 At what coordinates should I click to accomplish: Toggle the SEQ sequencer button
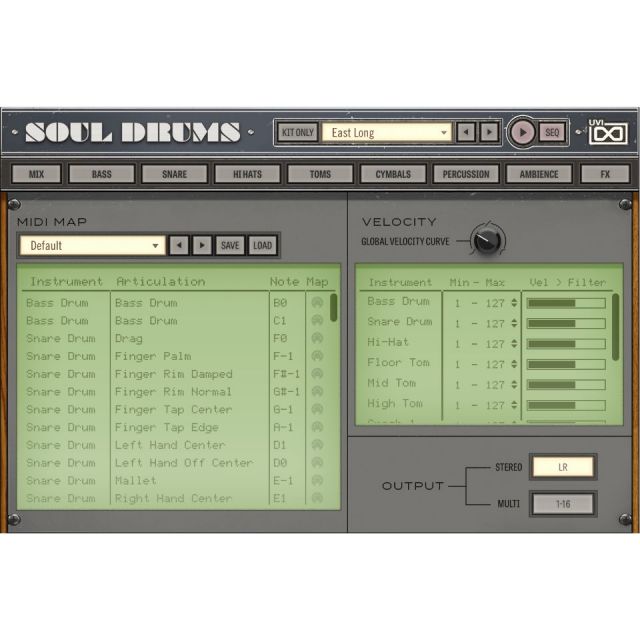pos(552,132)
